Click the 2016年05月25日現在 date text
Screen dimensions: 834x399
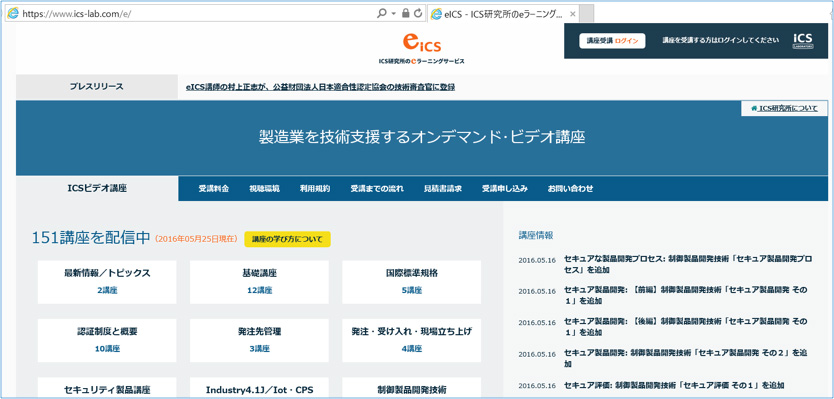click(196, 239)
